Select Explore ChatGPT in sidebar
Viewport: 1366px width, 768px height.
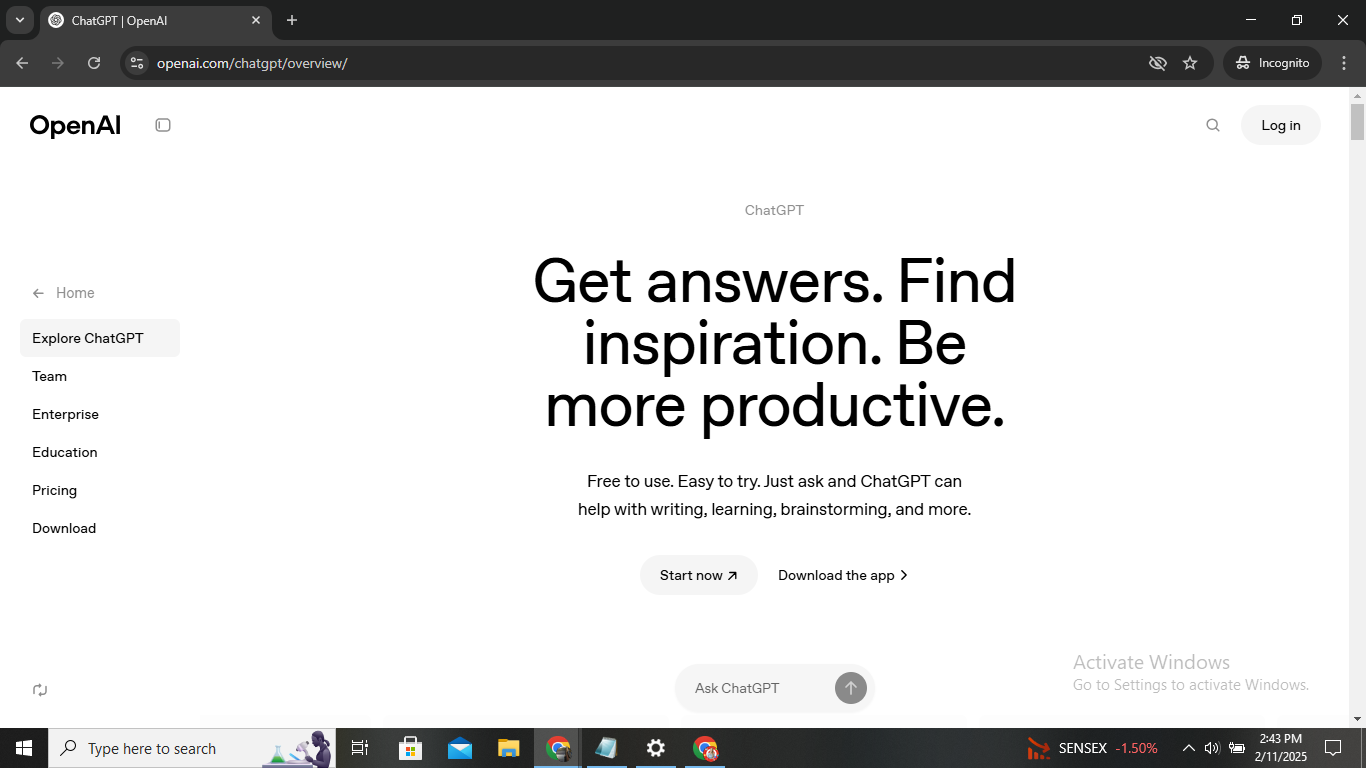(100, 338)
